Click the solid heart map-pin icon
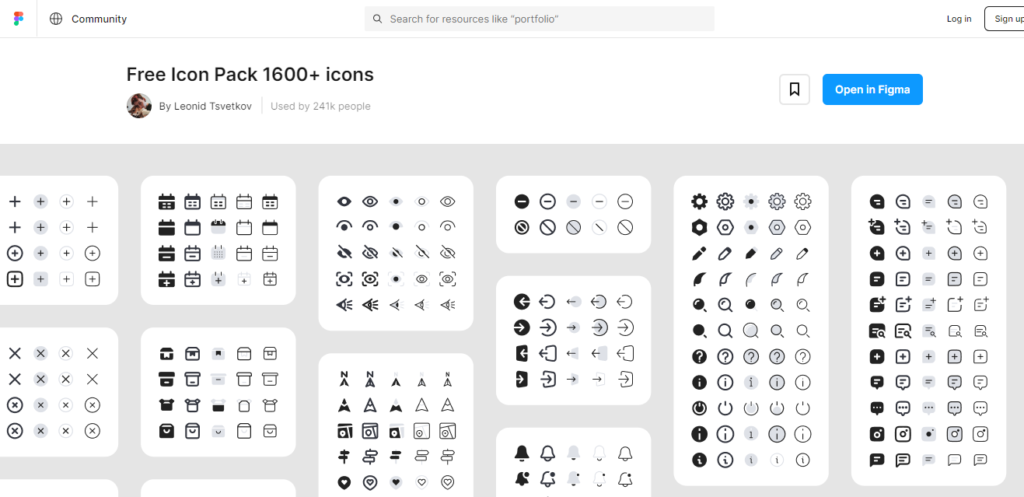1024x497 pixels. pyautogui.click(x=344, y=483)
